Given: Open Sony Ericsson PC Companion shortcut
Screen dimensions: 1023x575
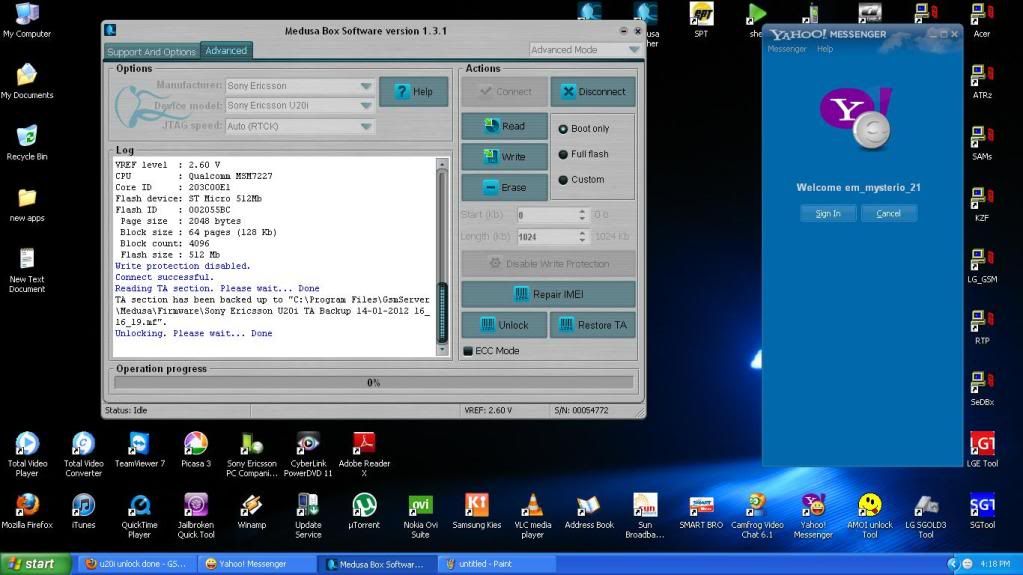Looking at the screenshot, I should point(252,454).
